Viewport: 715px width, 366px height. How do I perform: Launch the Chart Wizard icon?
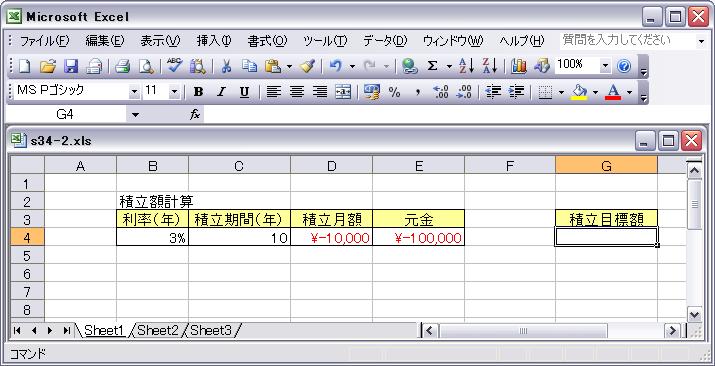tap(519, 67)
